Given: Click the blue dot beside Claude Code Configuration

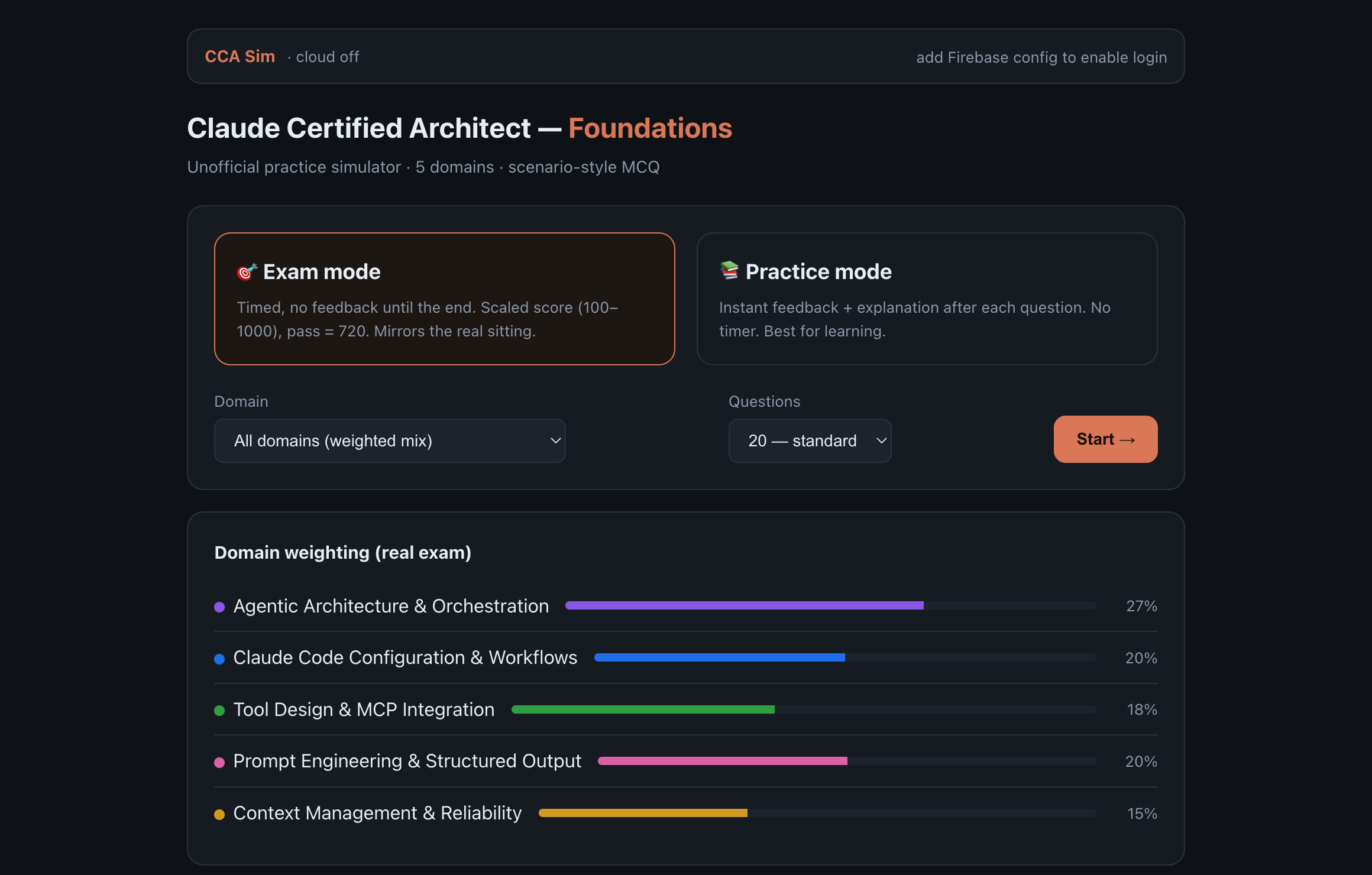Looking at the screenshot, I should point(219,659).
